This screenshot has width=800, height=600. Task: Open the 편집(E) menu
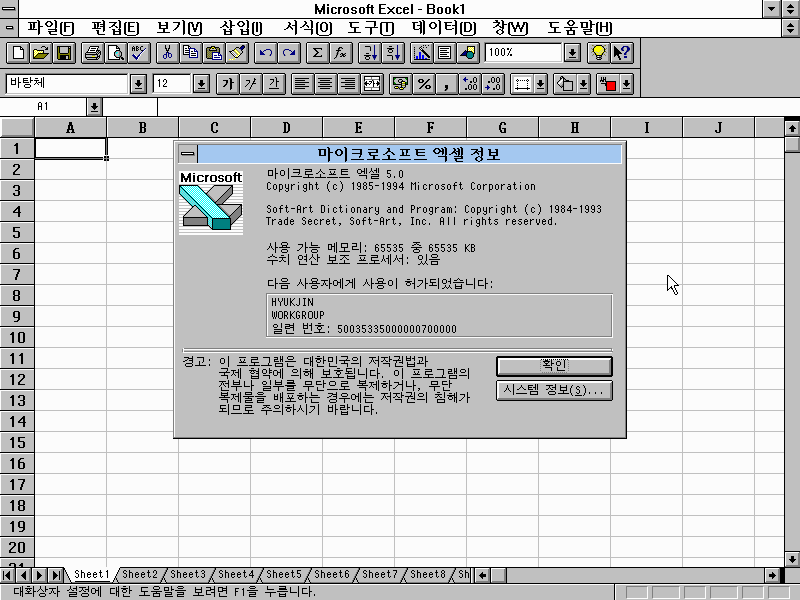115,28
